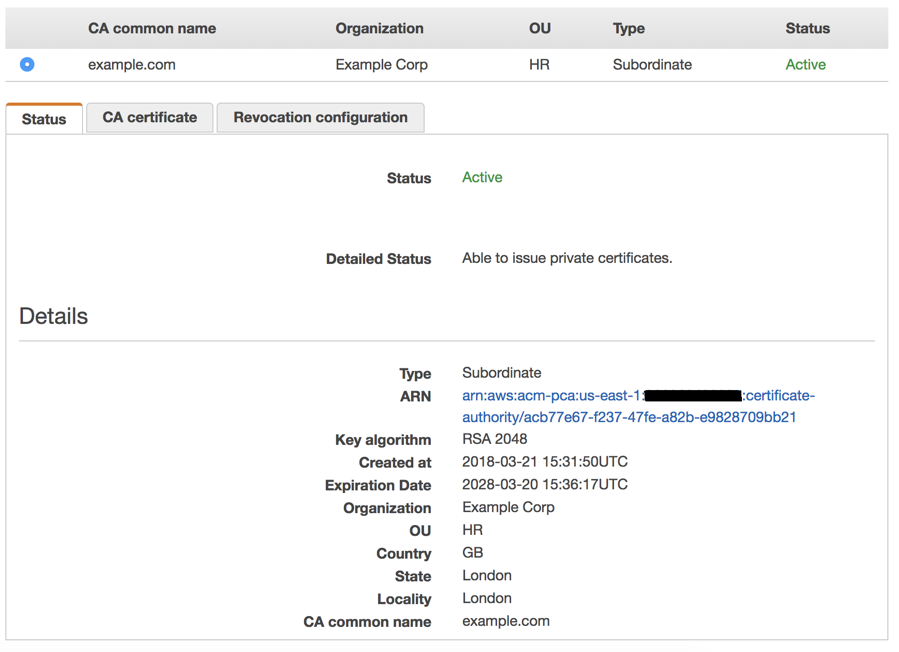The image size is (899, 652).
Task: Click the HR value in the OU column
Action: [538, 64]
